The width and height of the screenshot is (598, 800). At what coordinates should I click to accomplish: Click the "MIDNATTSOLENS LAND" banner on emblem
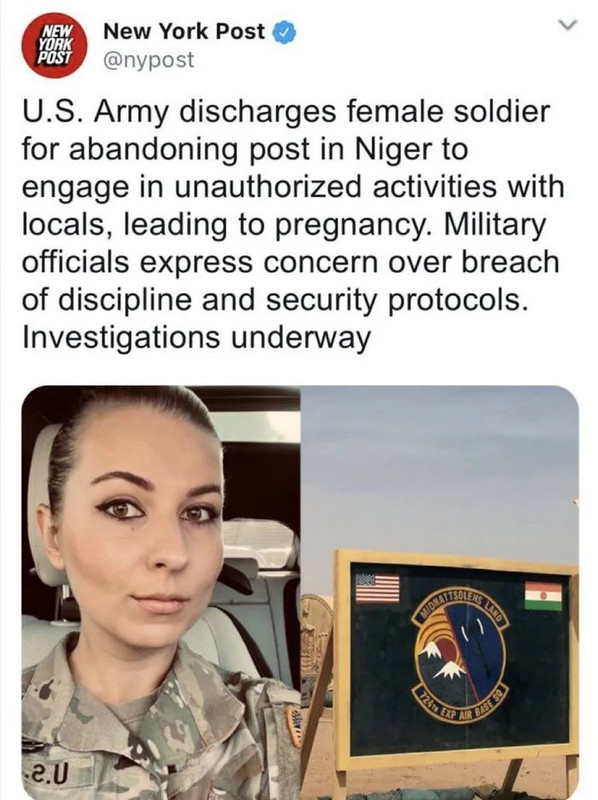464,607
